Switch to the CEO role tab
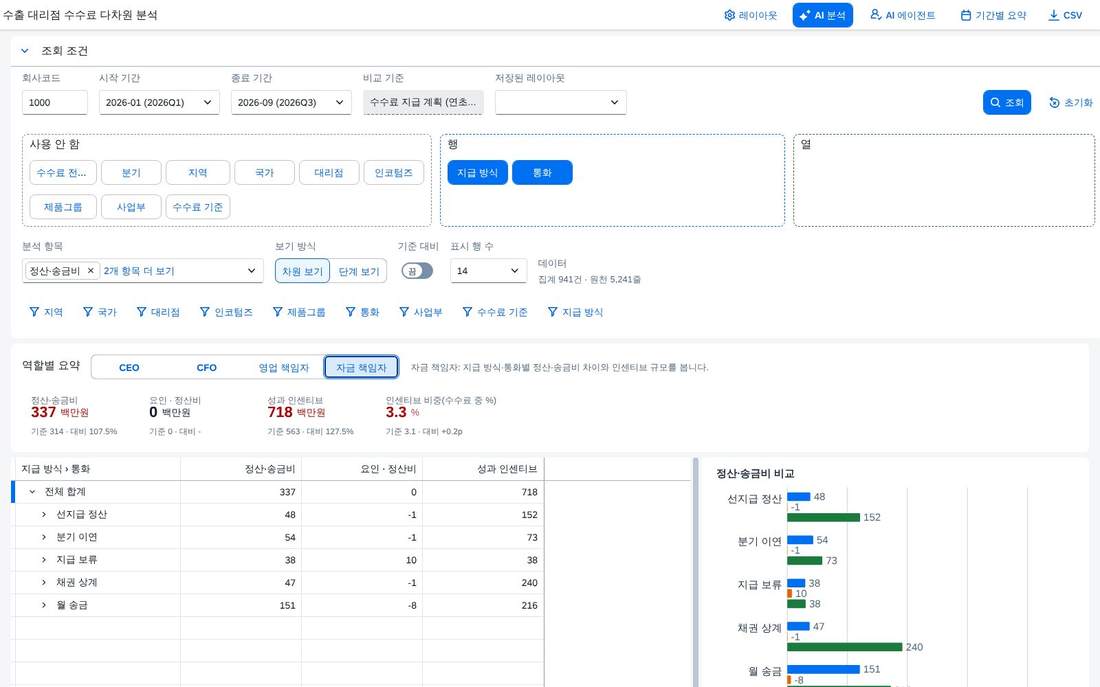This screenshot has height=687, width=1100. coord(129,368)
